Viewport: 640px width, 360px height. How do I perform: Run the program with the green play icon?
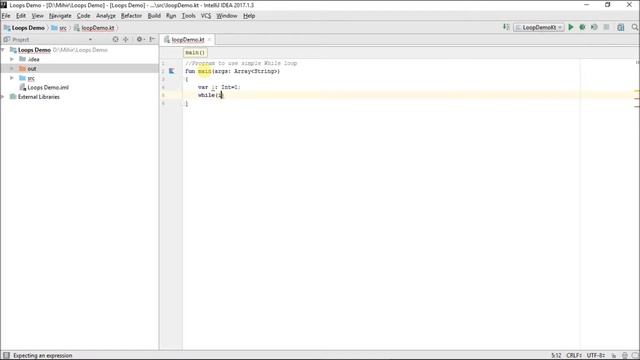tap(571, 27)
